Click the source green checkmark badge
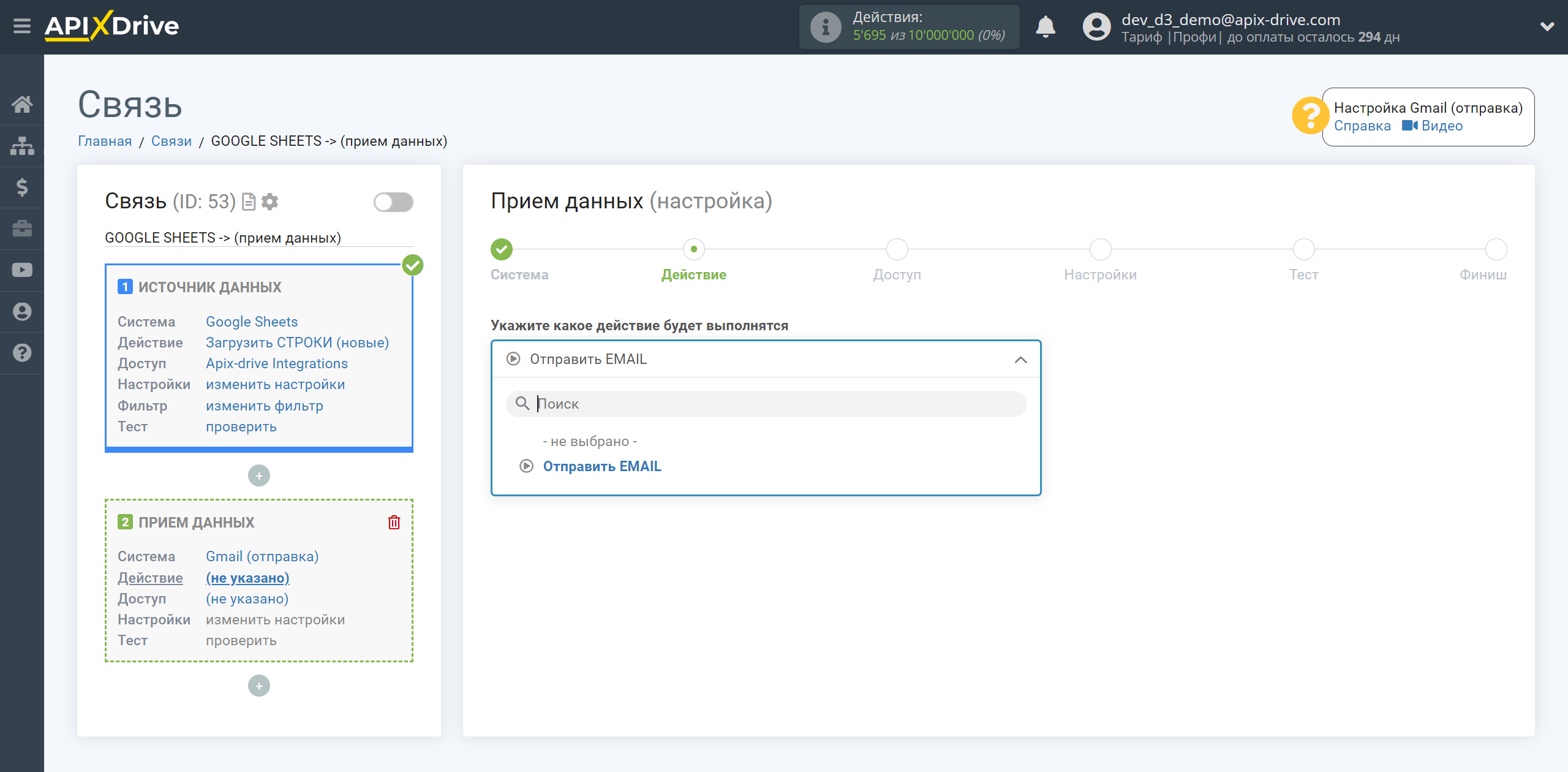 413,265
